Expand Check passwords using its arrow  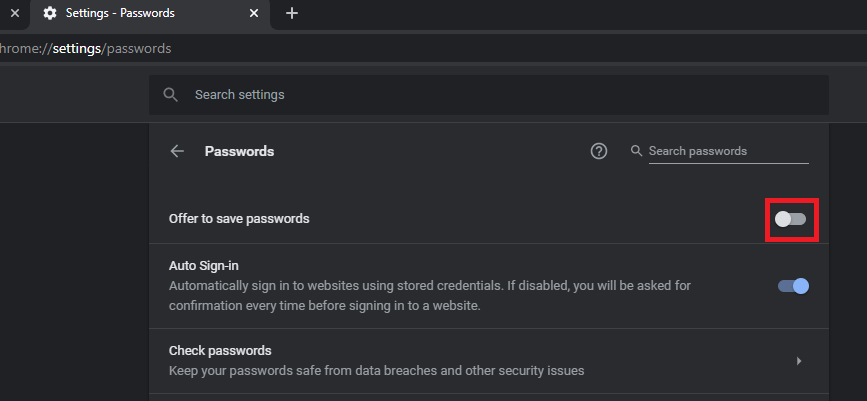798,360
